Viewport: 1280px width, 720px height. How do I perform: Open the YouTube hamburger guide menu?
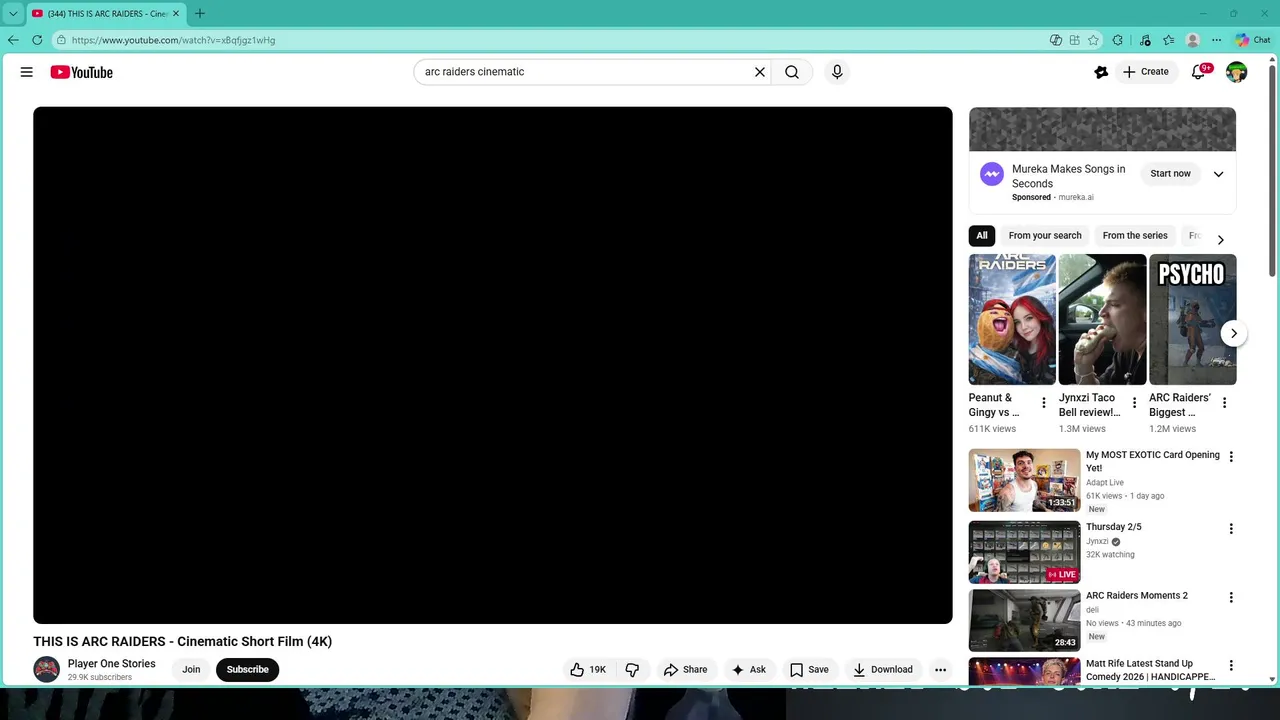click(27, 72)
